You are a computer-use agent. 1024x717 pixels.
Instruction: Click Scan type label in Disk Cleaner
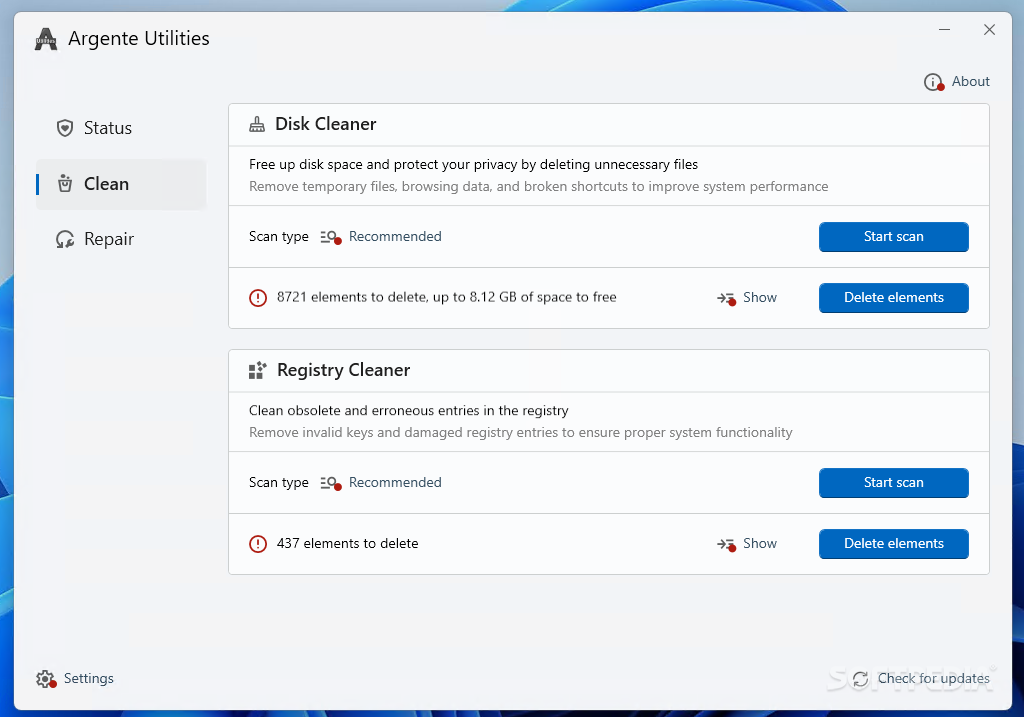pos(279,236)
